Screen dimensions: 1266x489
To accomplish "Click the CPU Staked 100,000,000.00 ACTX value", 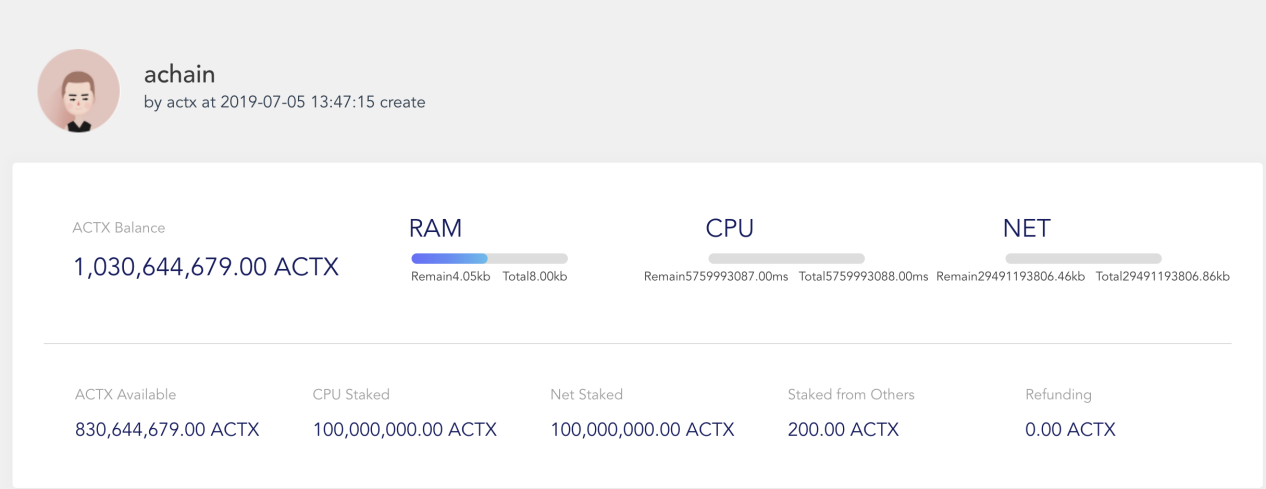I will 405,430.
